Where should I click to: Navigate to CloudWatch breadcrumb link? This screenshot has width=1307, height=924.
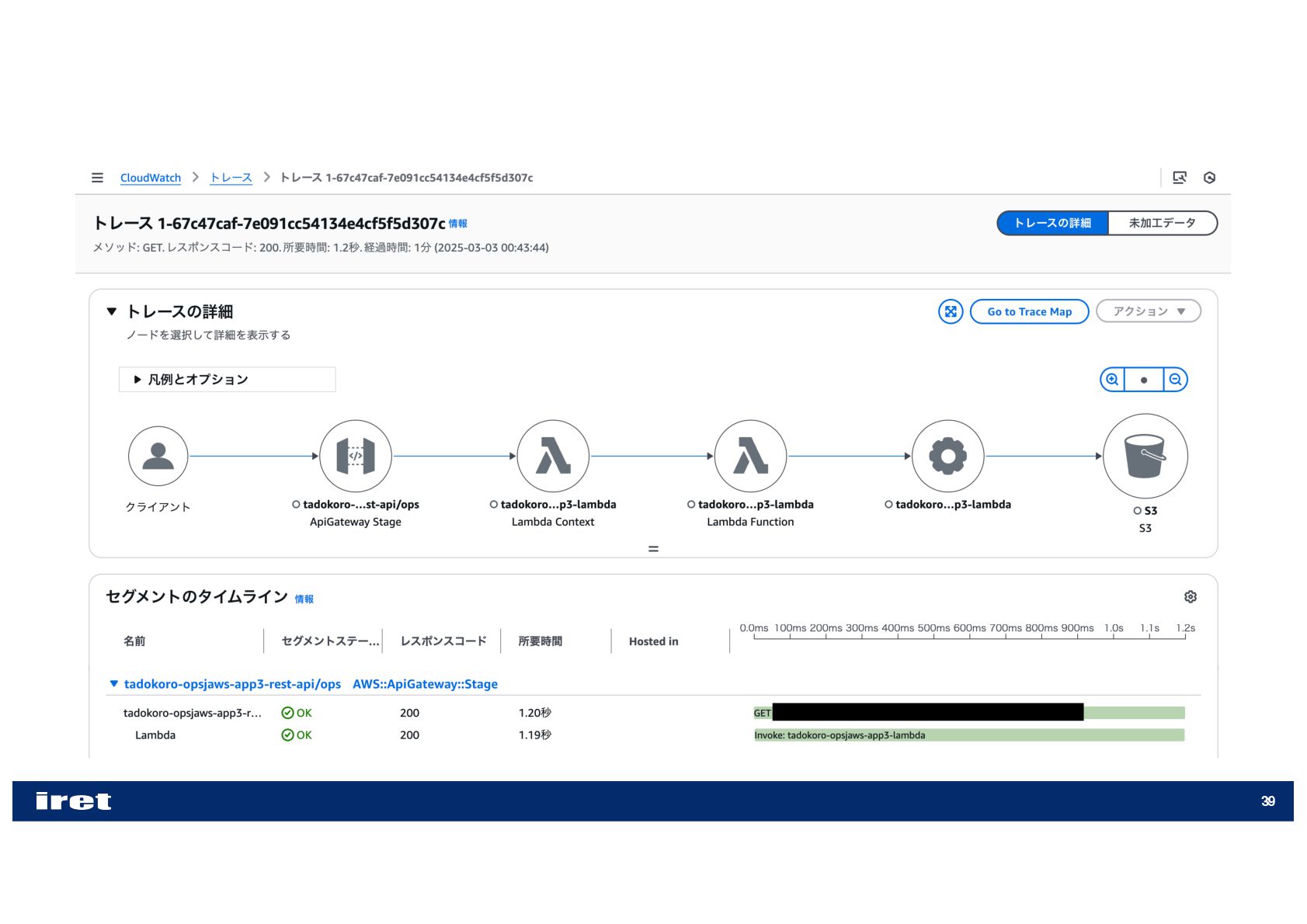[x=150, y=178]
